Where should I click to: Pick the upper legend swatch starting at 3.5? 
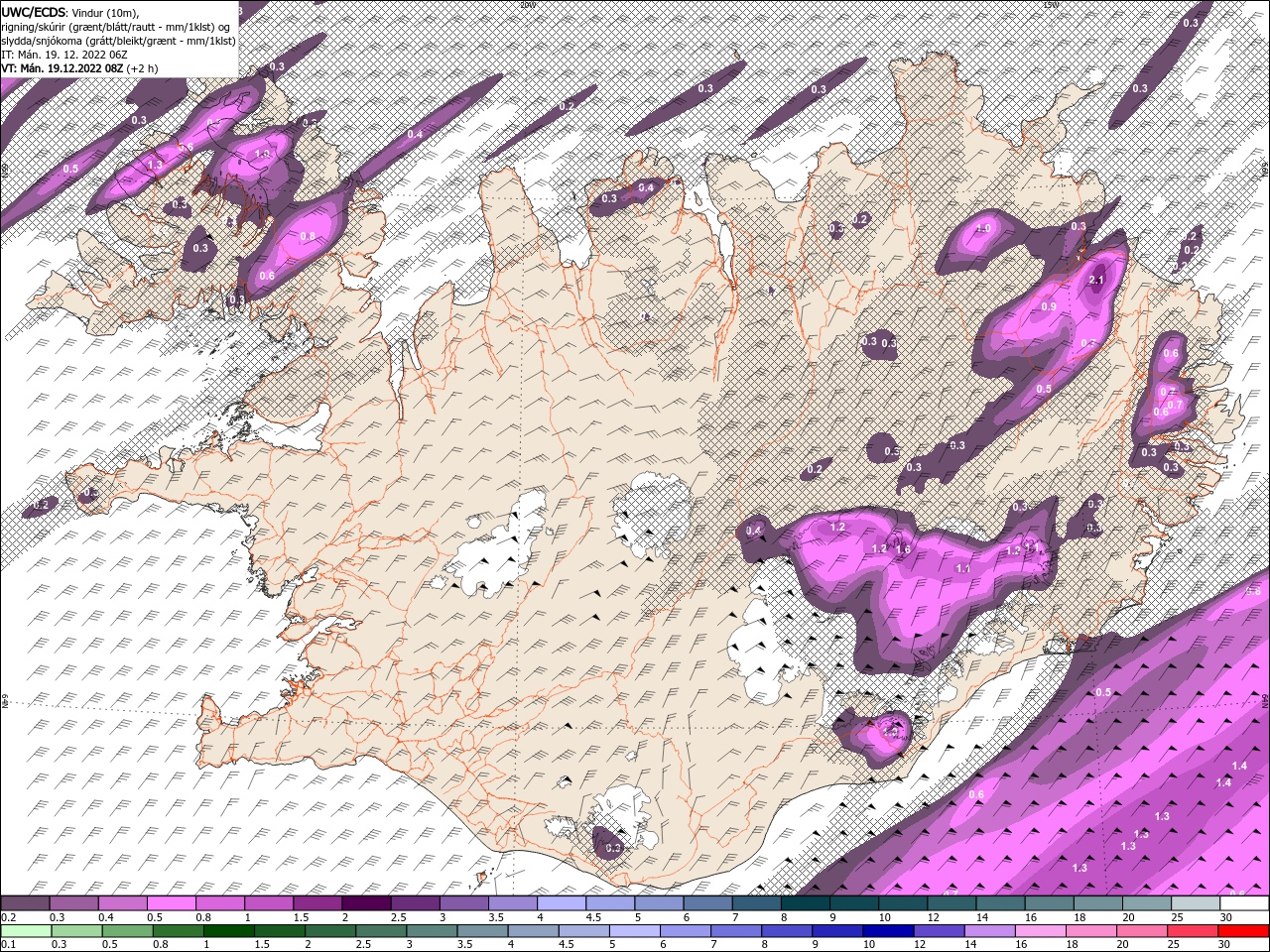click(512, 903)
